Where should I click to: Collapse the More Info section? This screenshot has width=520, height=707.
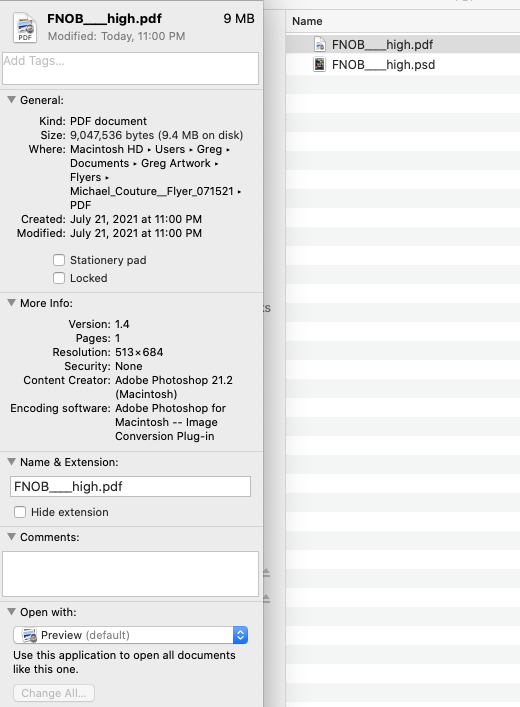coord(11,303)
